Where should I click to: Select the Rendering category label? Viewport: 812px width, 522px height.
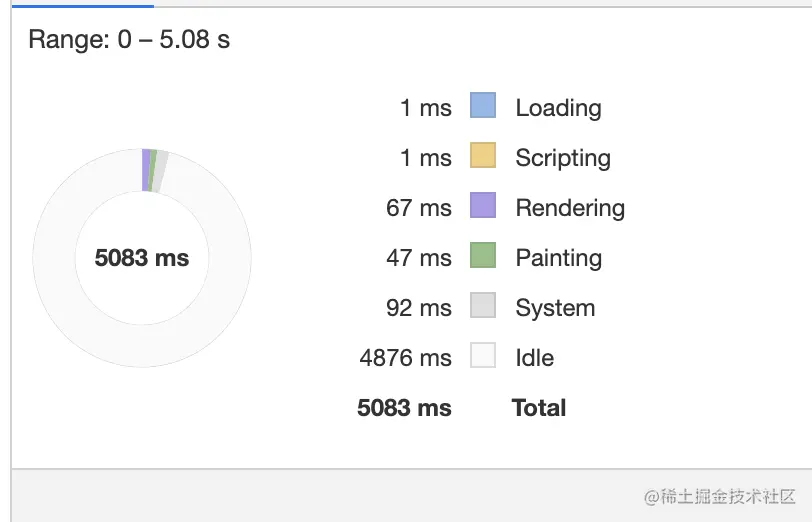(x=570, y=208)
